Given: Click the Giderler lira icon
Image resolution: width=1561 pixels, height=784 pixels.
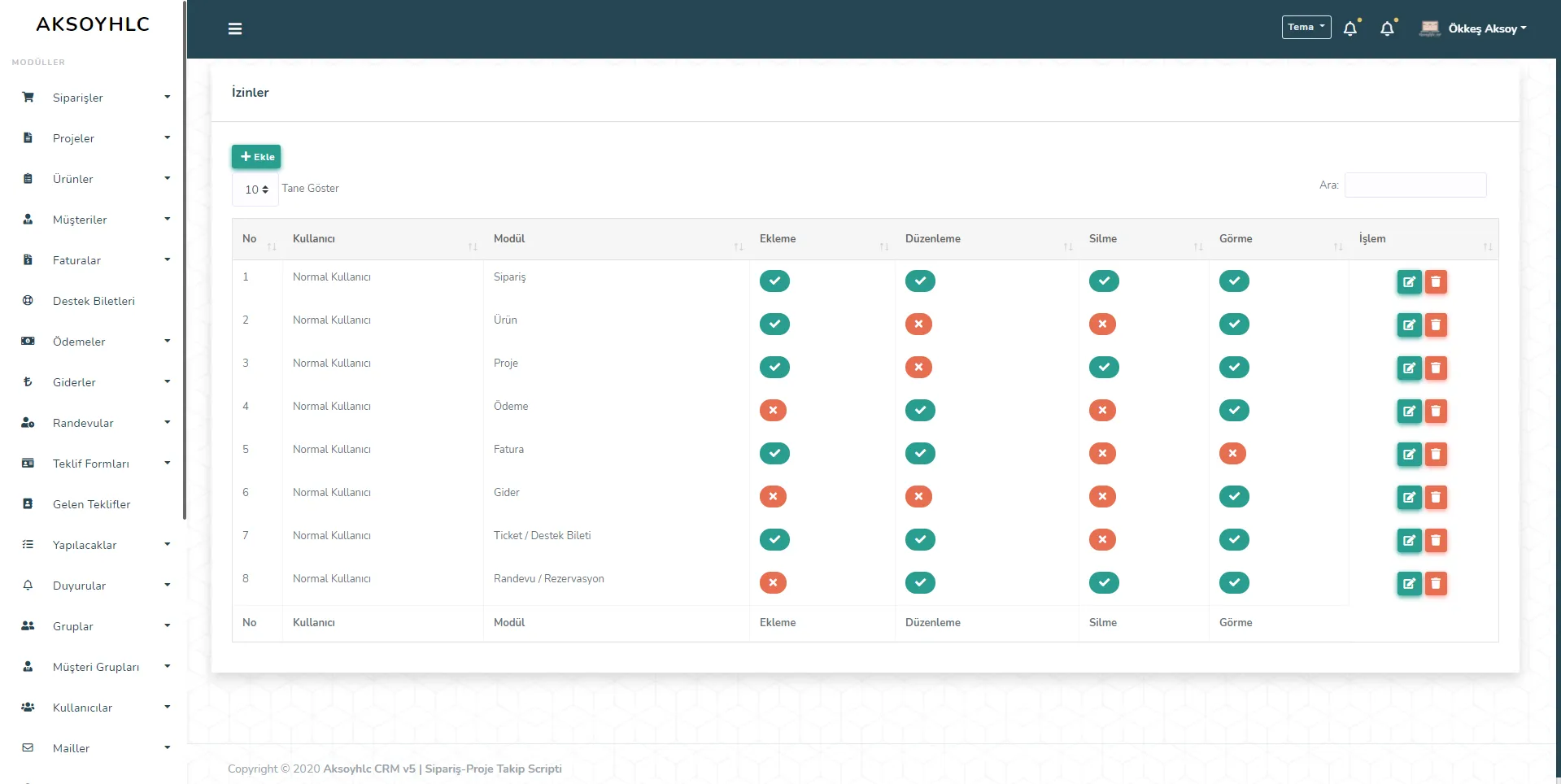Looking at the screenshot, I should (x=28, y=382).
